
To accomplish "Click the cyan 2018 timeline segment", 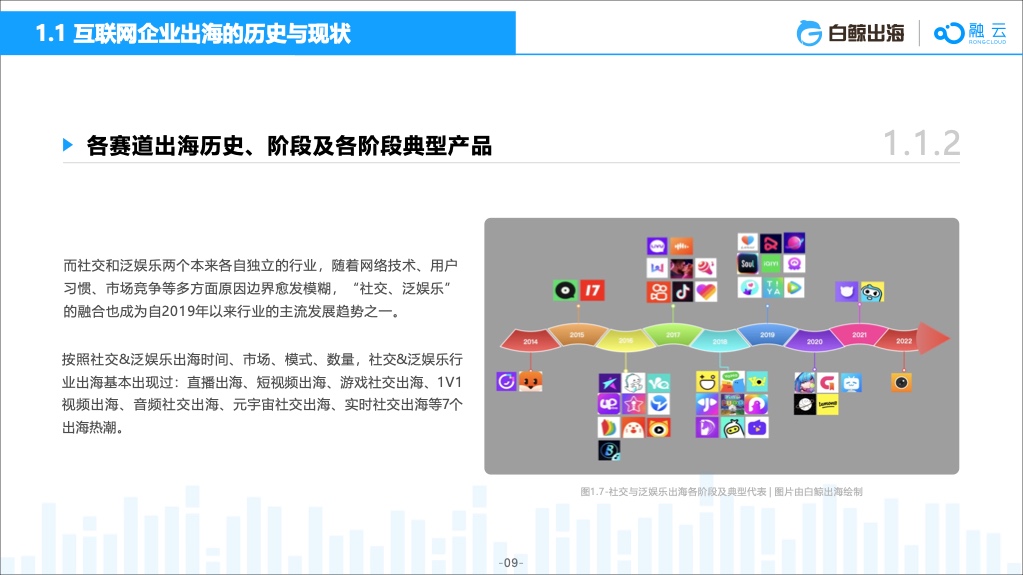I will click(720, 341).
